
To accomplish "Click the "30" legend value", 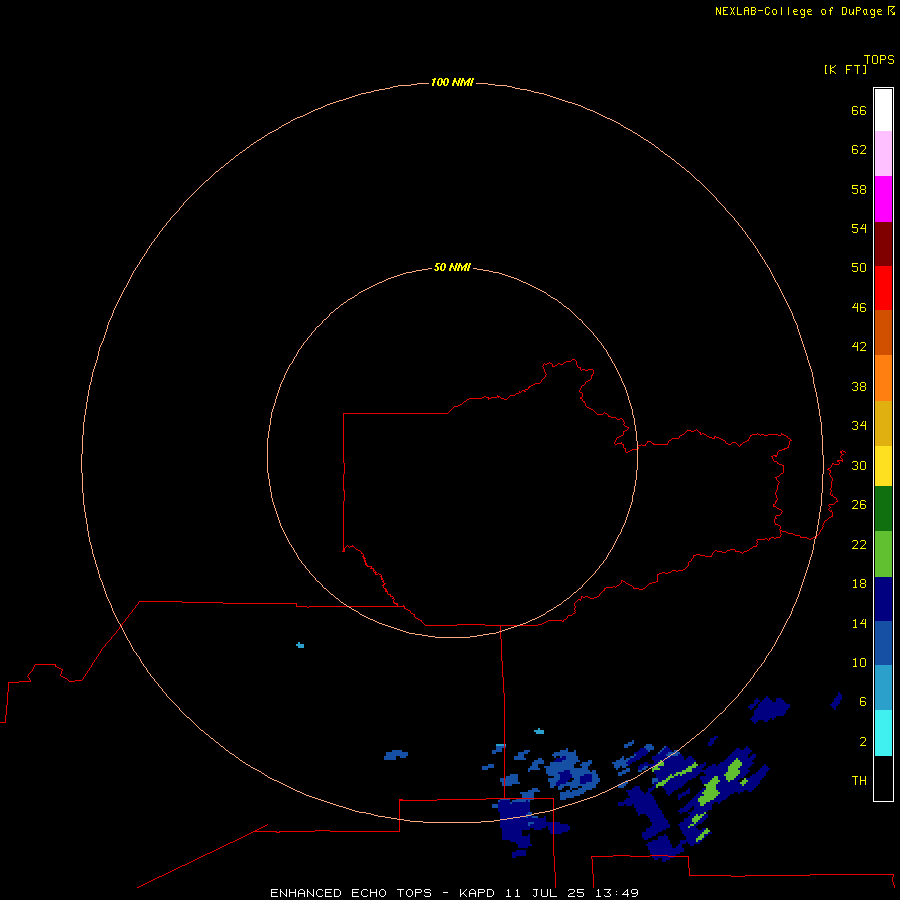I will 859,465.
